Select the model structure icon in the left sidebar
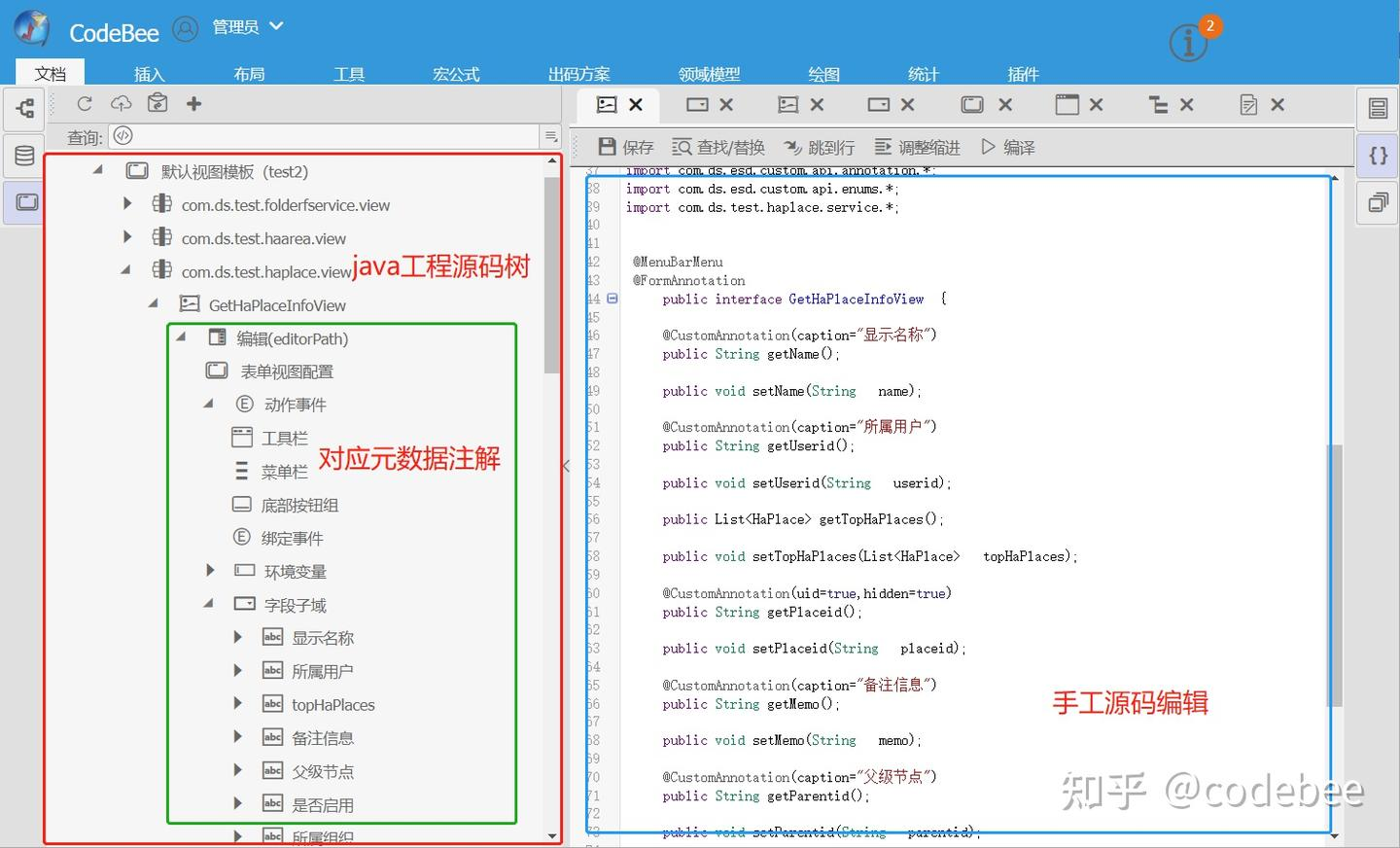Screen dimensions: 1400x848 tap(23, 109)
